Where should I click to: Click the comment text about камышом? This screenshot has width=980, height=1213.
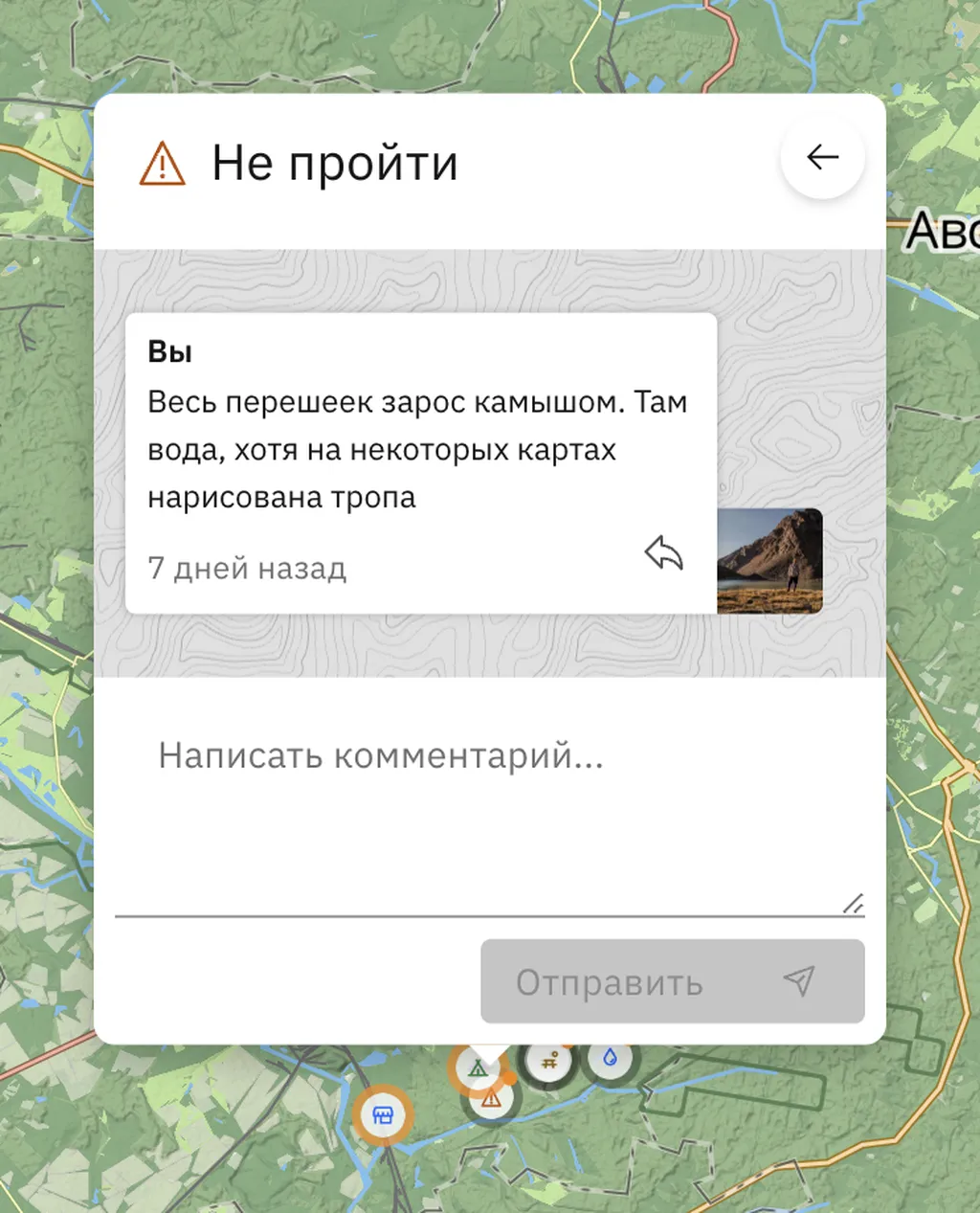418,450
